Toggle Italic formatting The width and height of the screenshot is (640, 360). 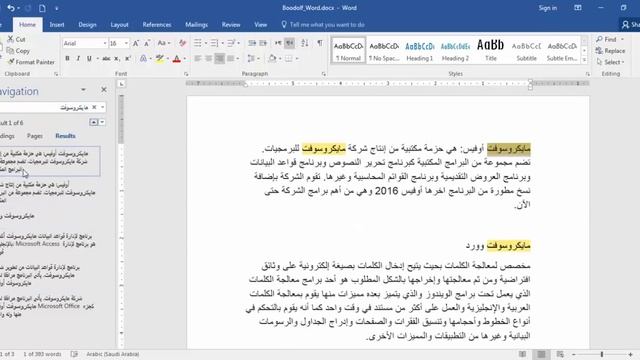pos(78,59)
